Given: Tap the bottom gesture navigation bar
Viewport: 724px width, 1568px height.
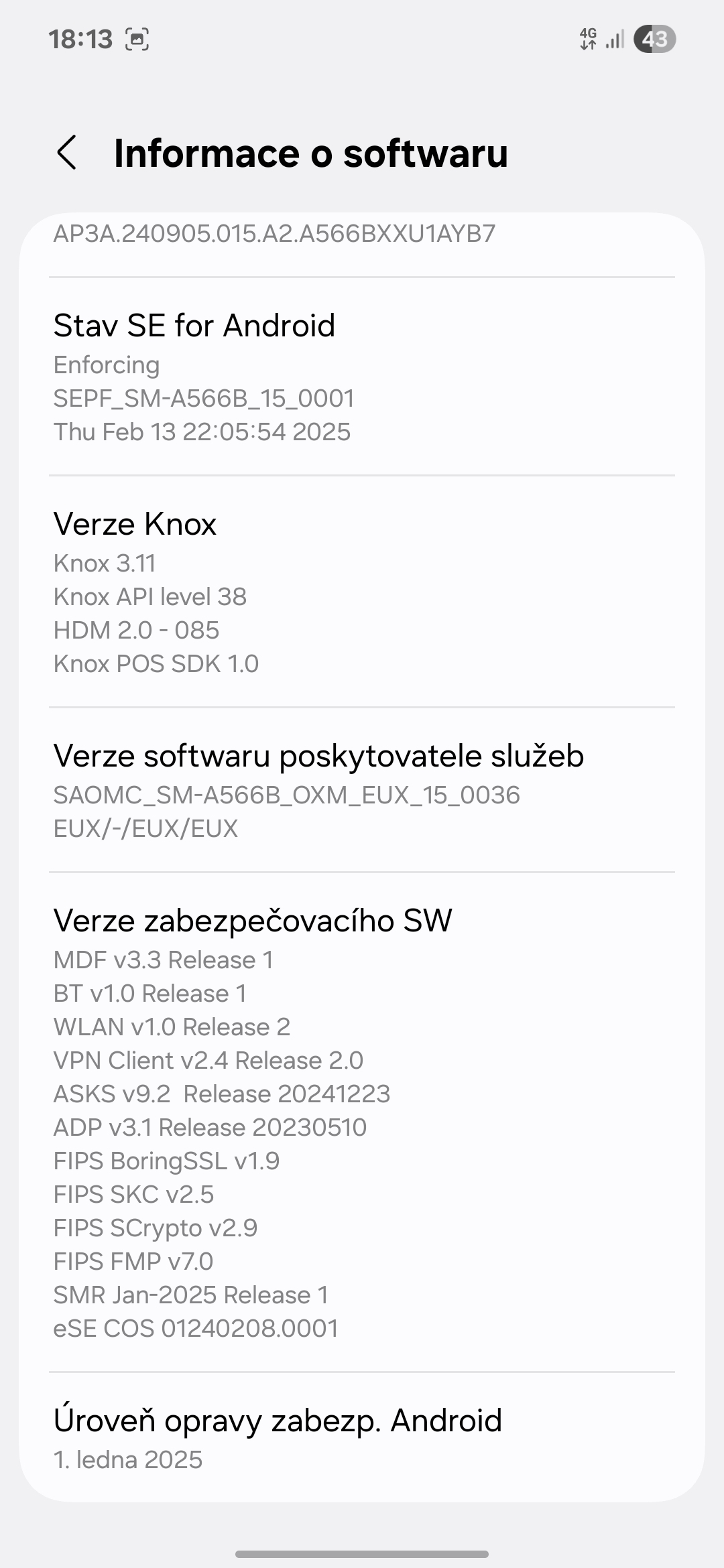Looking at the screenshot, I should [x=362, y=1554].
